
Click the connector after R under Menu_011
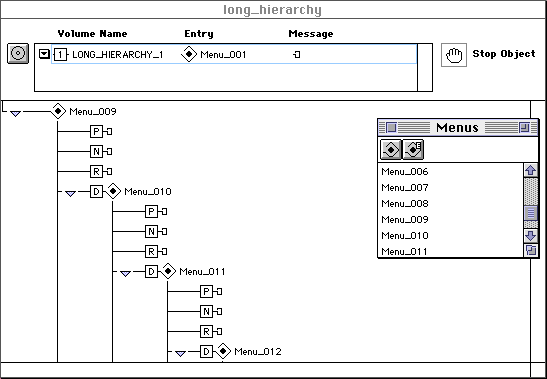pyautogui.click(x=219, y=331)
